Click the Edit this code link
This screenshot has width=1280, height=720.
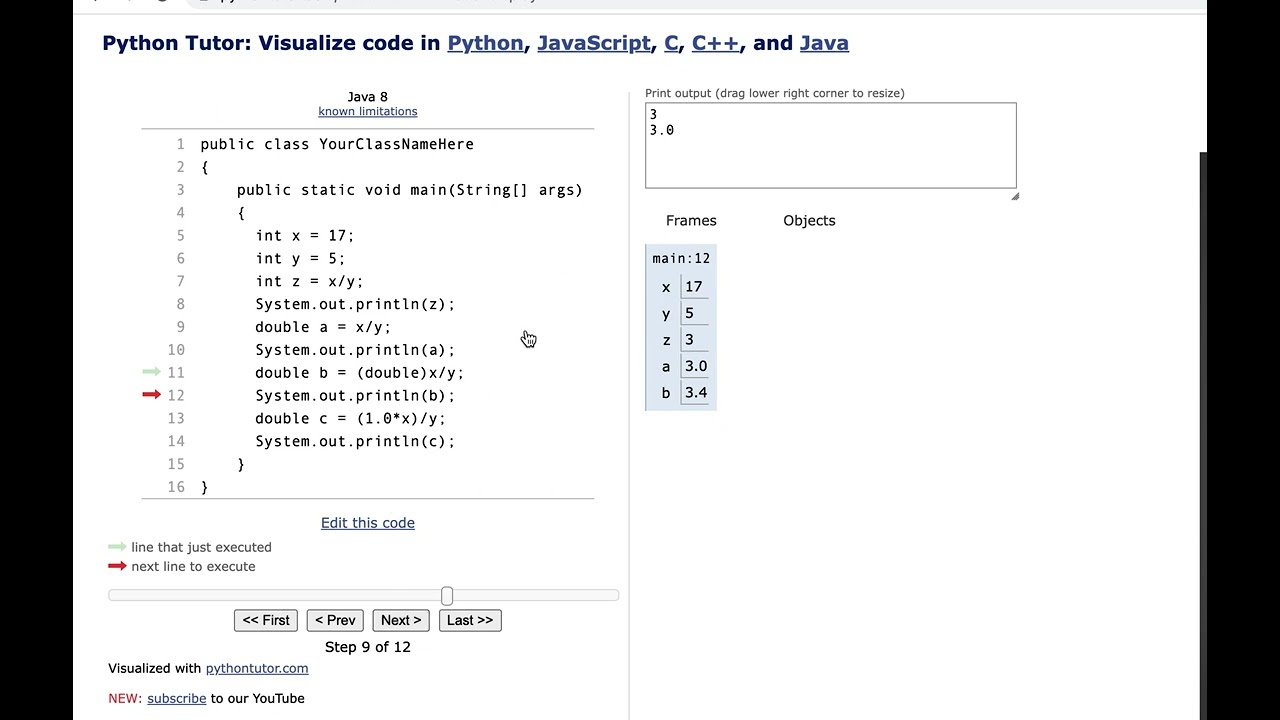tap(368, 523)
